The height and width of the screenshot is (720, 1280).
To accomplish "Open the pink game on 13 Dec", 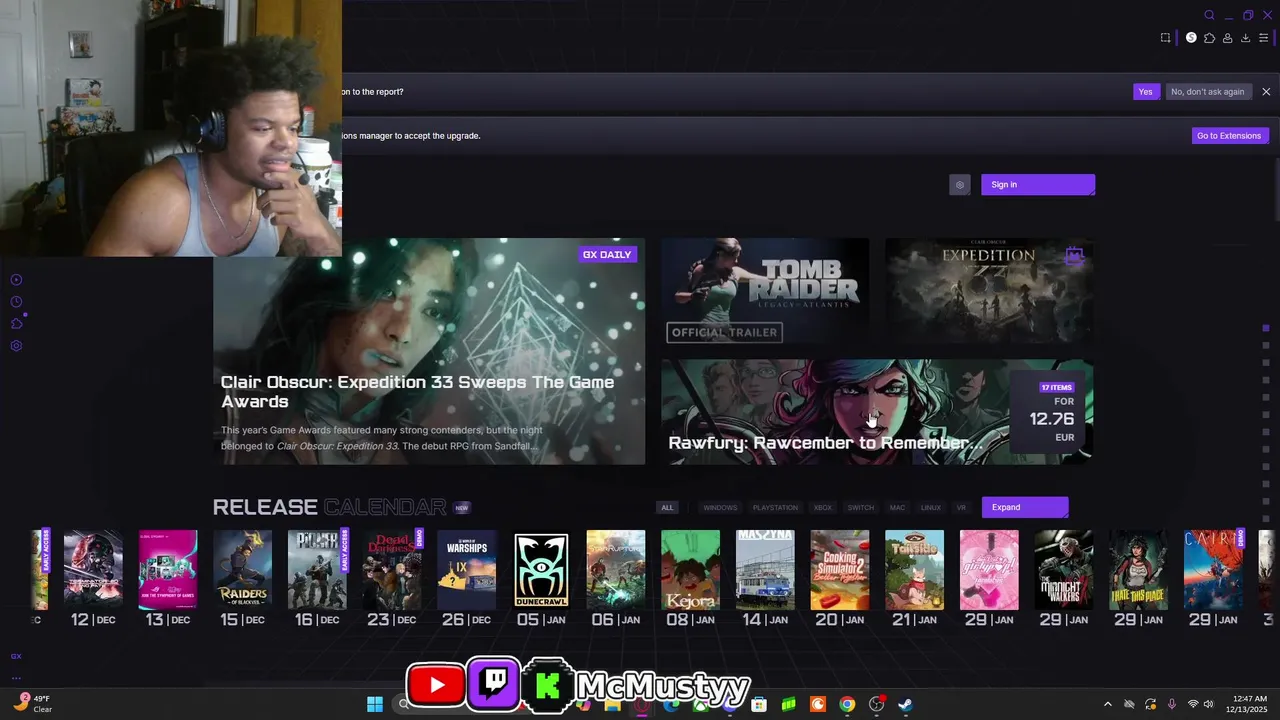I will (x=168, y=570).
